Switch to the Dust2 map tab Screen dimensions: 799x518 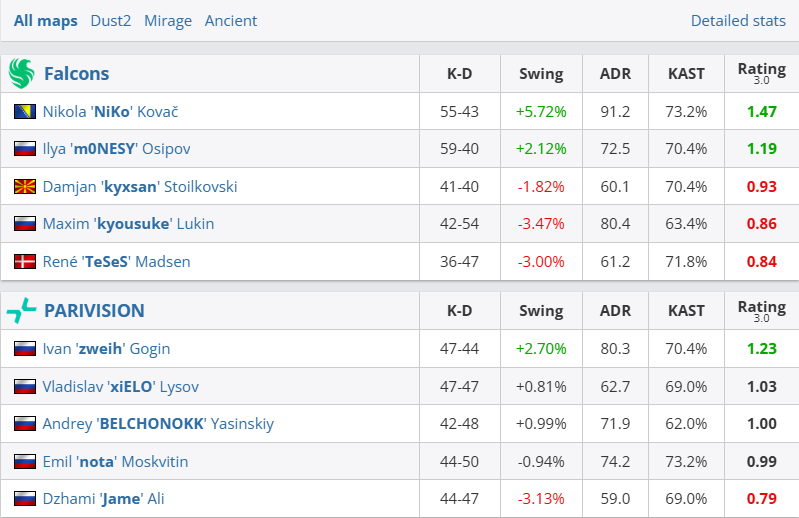coord(110,21)
